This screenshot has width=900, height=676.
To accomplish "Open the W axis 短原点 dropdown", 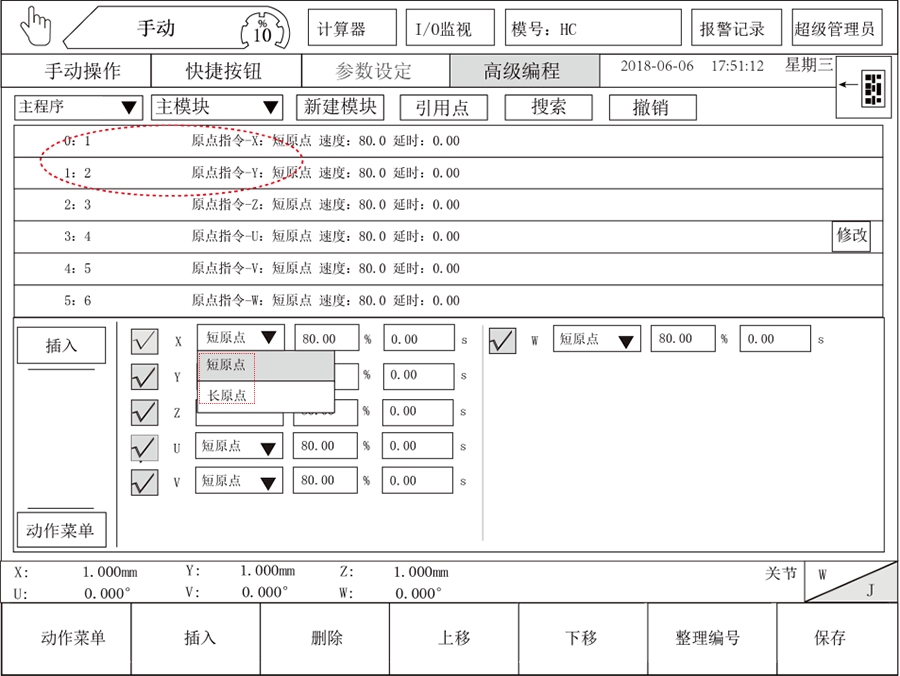I will [595, 338].
